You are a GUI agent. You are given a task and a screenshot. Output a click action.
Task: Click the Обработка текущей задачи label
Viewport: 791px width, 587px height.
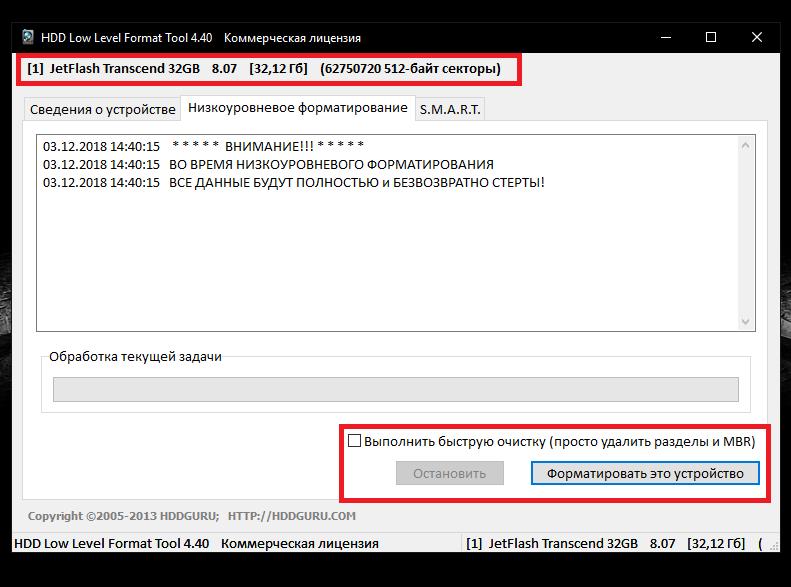pos(135,357)
